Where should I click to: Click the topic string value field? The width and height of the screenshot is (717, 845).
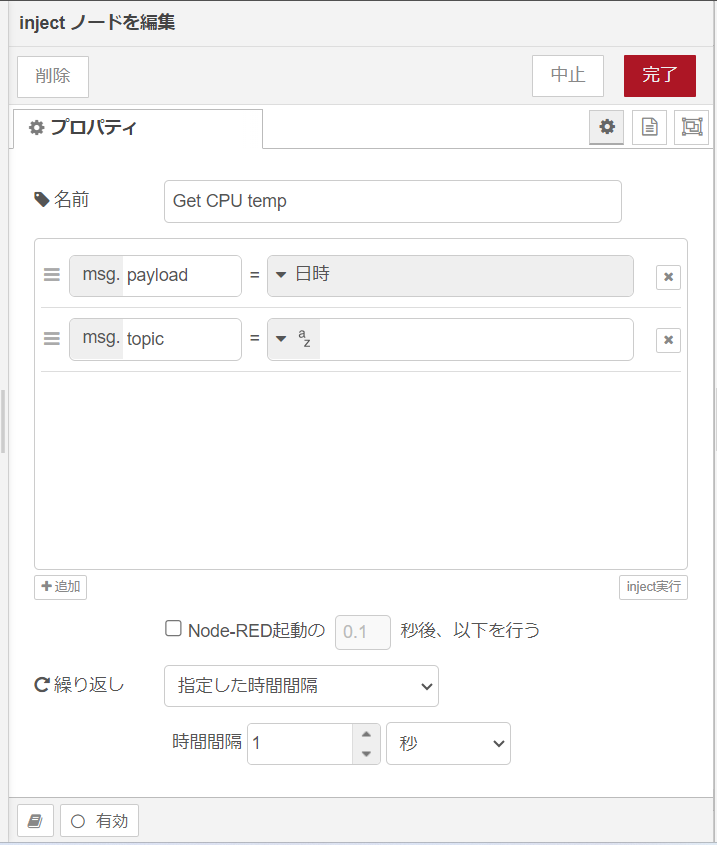(x=476, y=340)
